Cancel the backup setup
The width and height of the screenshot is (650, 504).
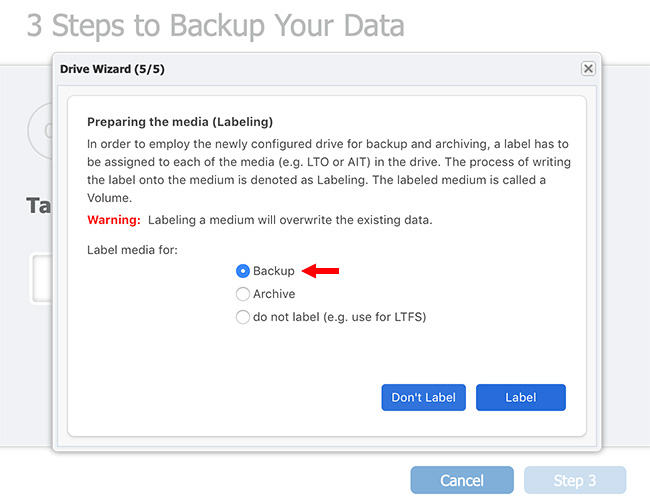click(x=462, y=480)
